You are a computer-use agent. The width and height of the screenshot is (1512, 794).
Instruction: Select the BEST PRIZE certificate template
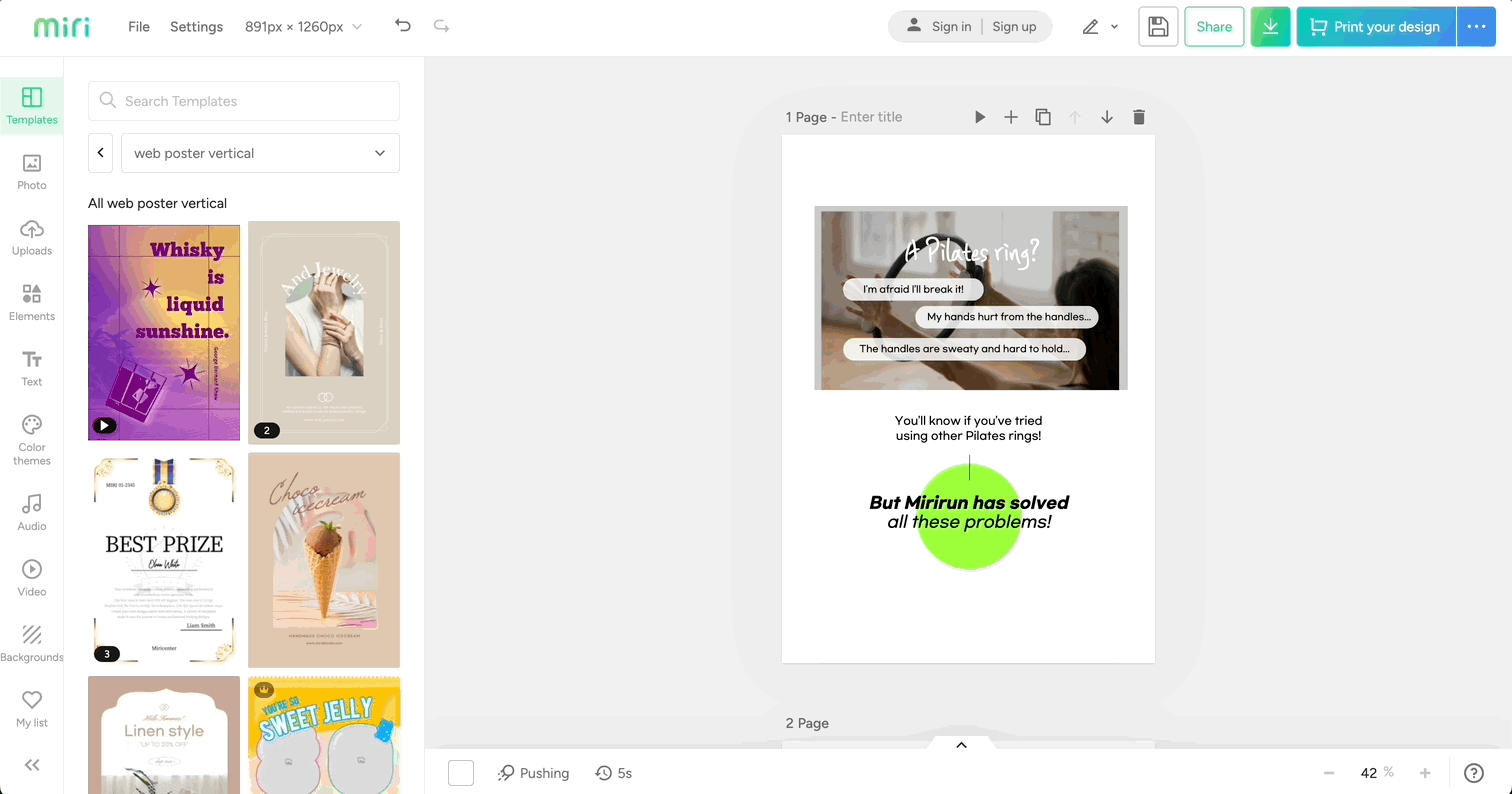tap(164, 560)
